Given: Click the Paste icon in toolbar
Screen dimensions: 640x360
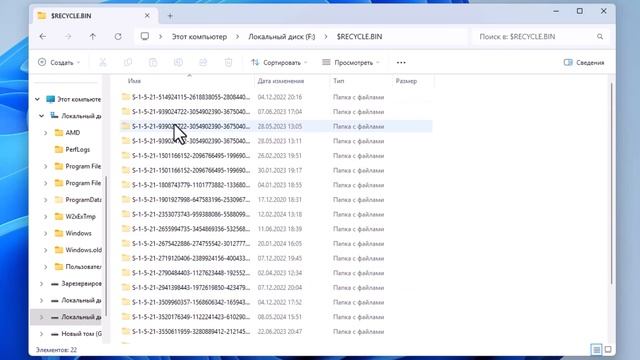Looking at the screenshot, I should pyautogui.click(x=153, y=62).
